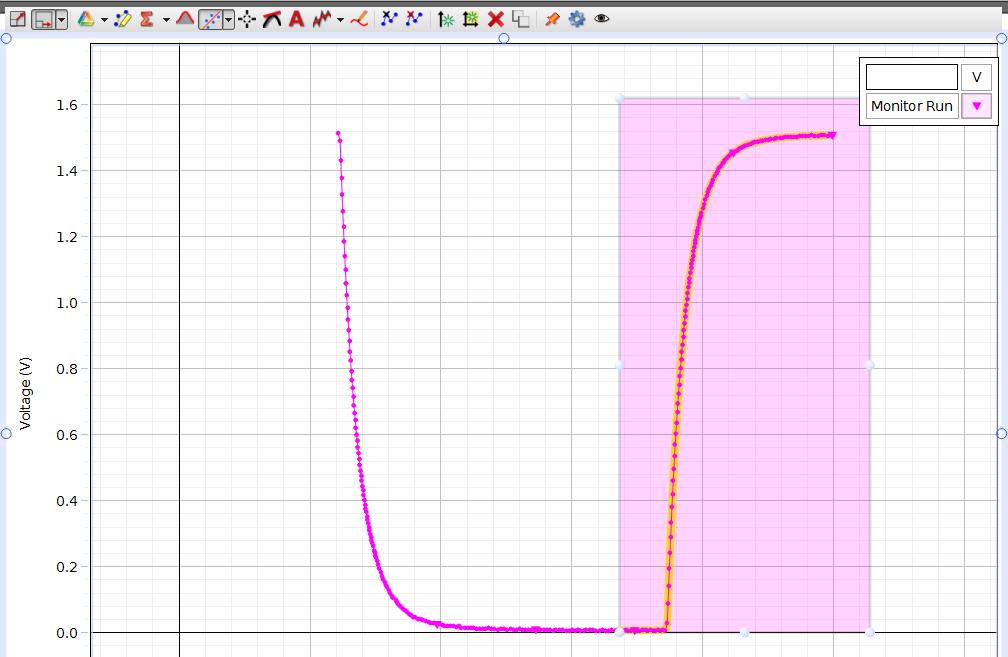The width and height of the screenshot is (1008, 657).
Task: Click the V unit label in legend
Action: pos(976,77)
